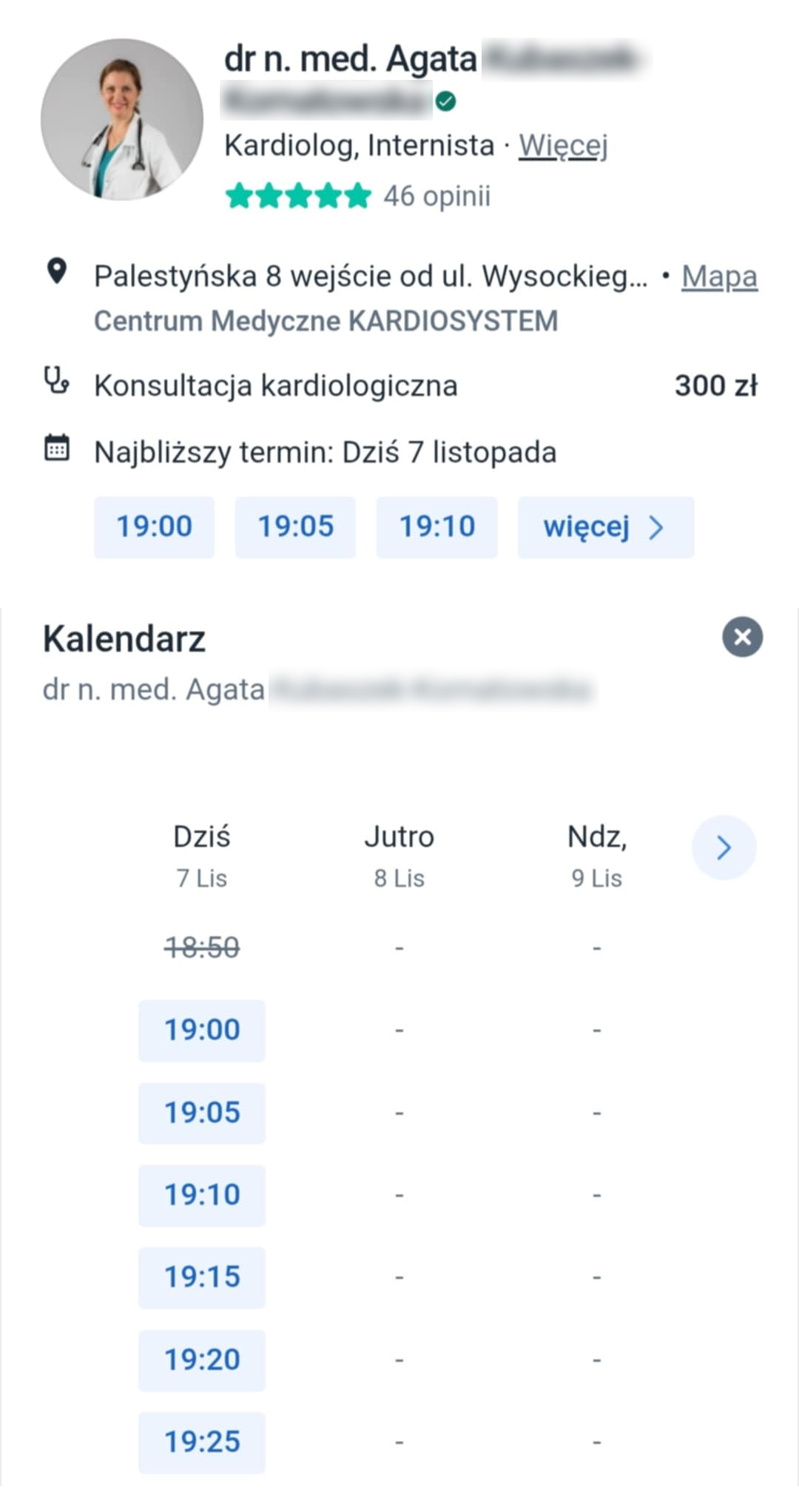The height and width of the screenshot is (1512, 799).
Task: Click the calendar icon beside Najbliższy termin
Action: pyautogui.click(x=57, y=448)
